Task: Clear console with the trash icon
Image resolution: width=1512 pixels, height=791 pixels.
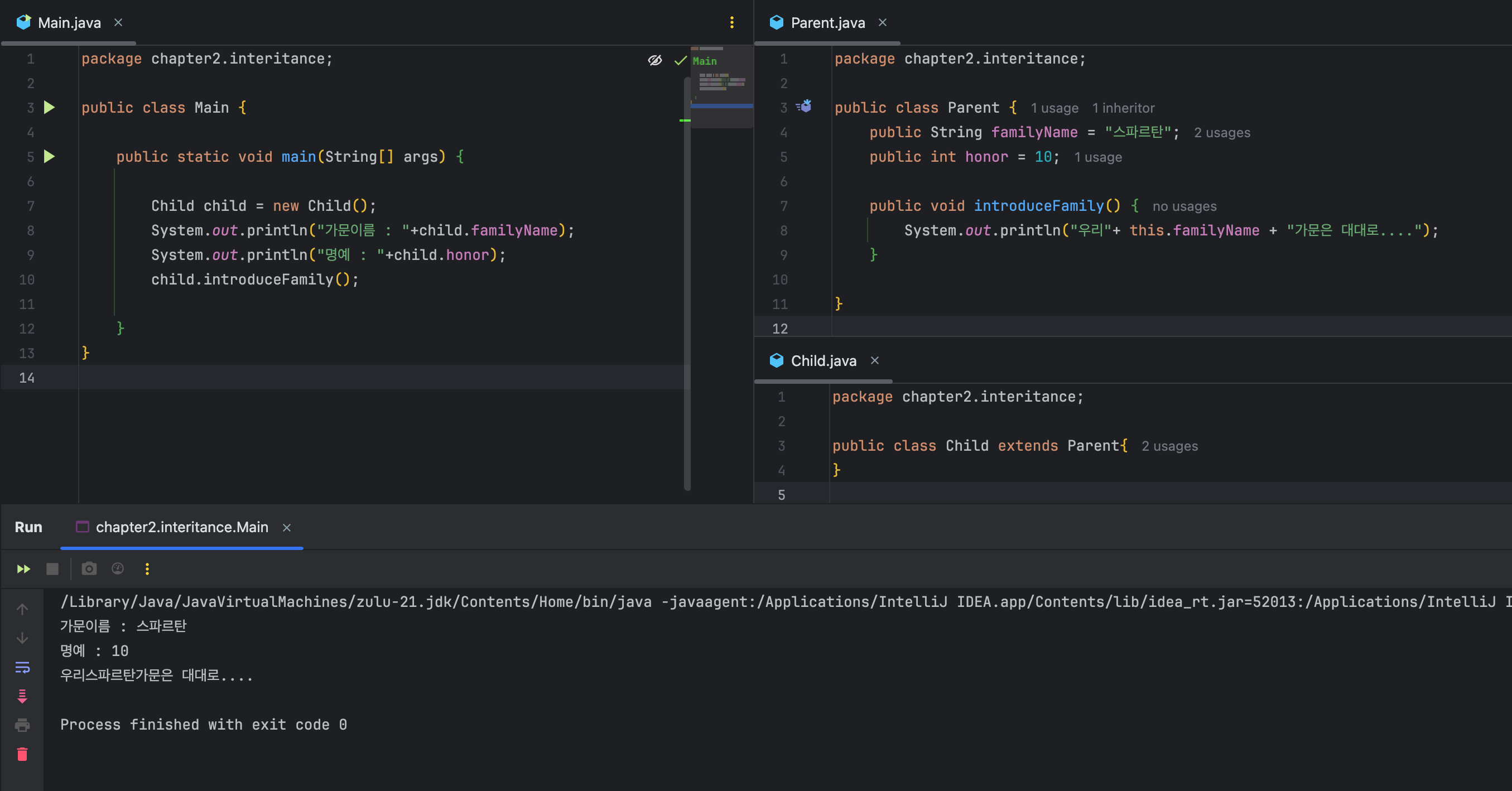Action: pos(22,754)
